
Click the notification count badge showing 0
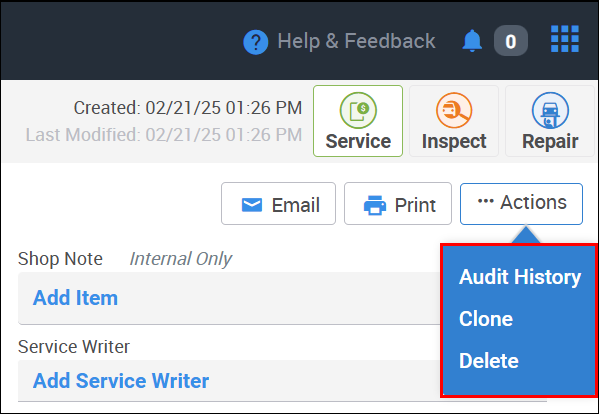511,41
